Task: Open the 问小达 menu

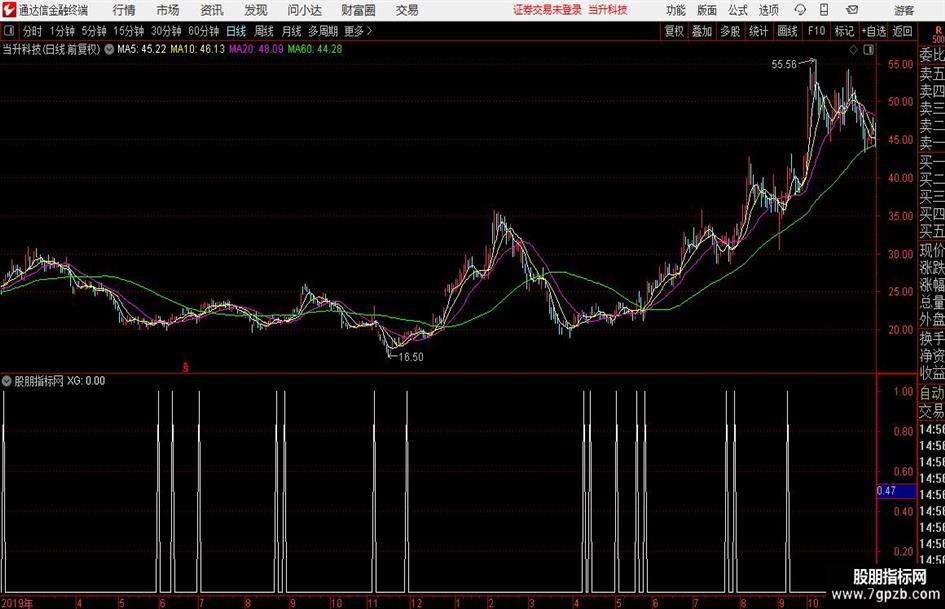Action: click(x=305, y=10)
